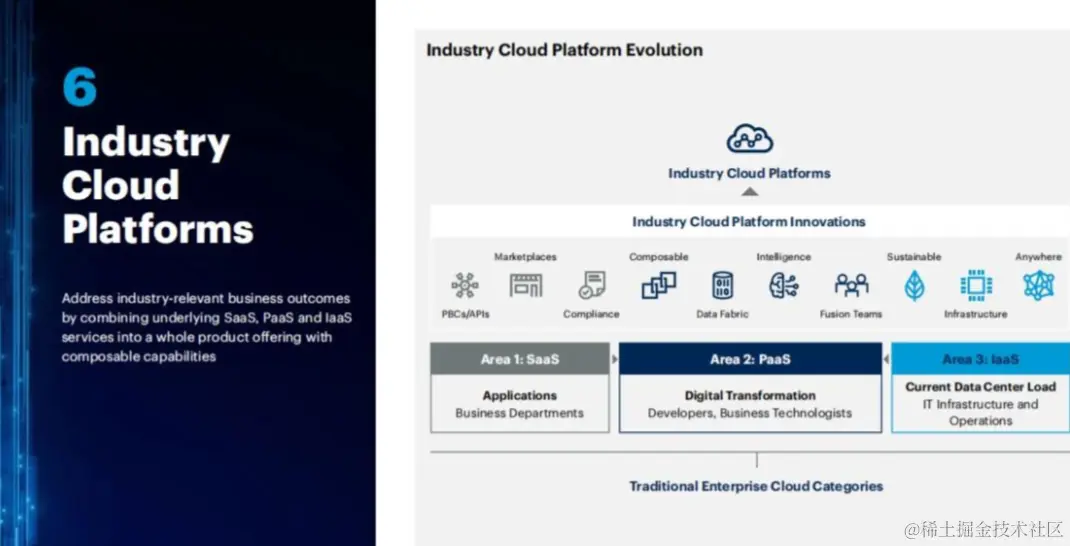Image resolution: width=1070 pixels, height=546 pixels.
Task: Click the arrow between Area 2 and Area 3
Action: pyautogui.click(x=886, y=359)
